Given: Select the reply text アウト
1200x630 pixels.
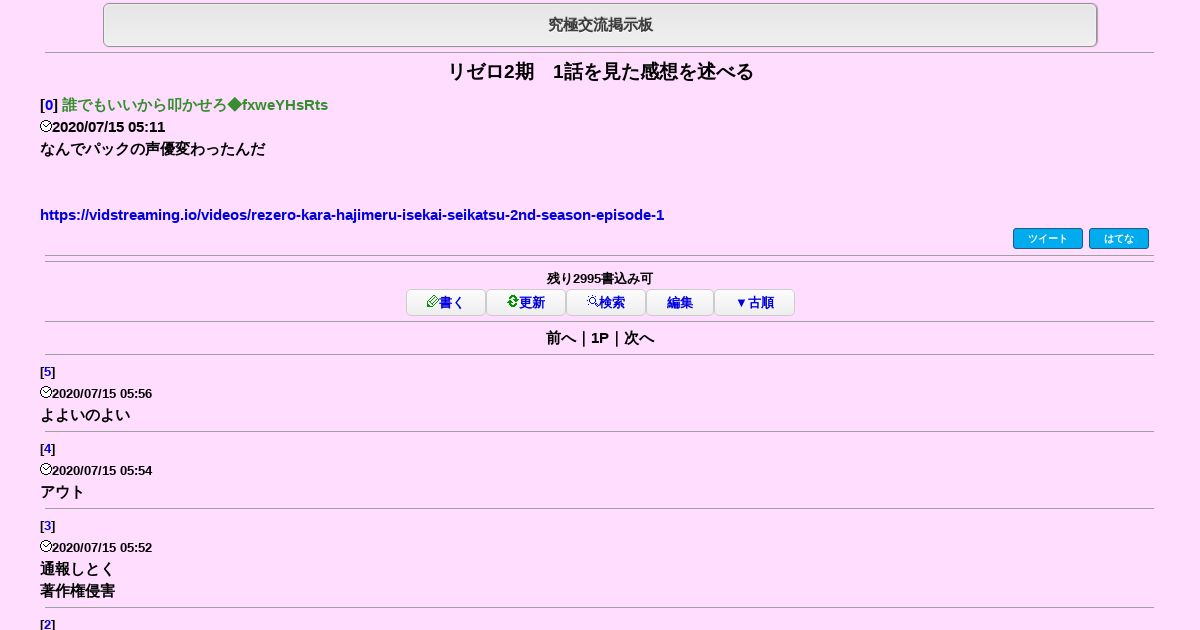Looking at the screenshot, I should pos(62,492).
